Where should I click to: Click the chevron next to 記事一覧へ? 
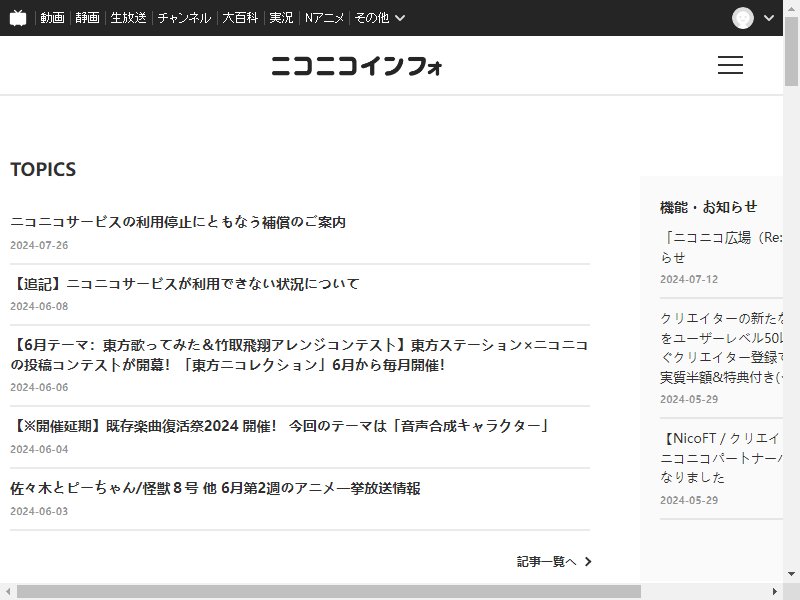tap(588, 562)
